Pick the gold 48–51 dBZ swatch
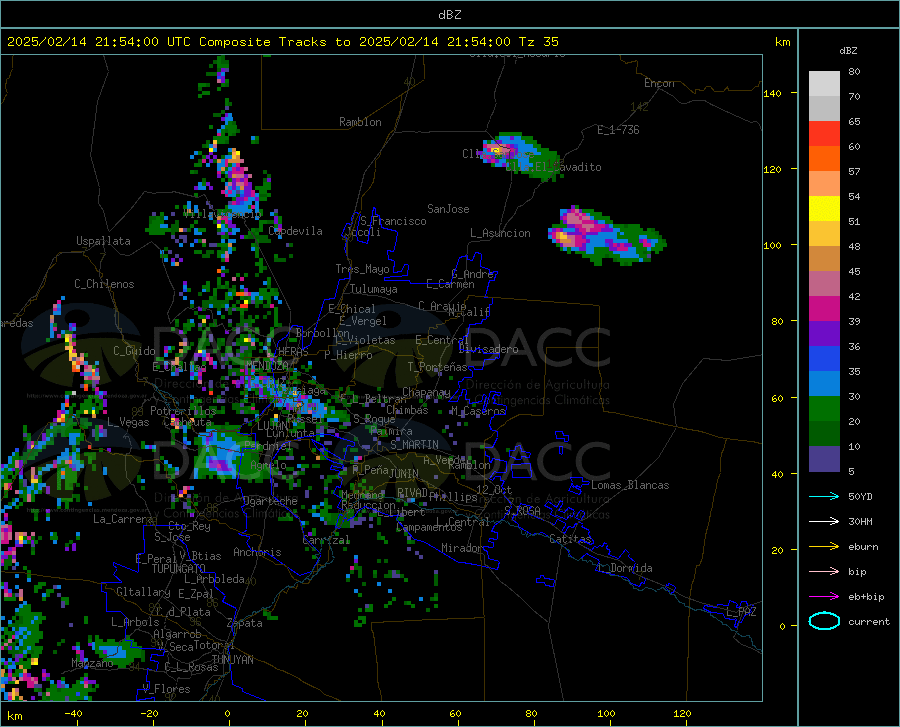 (824, 234)
